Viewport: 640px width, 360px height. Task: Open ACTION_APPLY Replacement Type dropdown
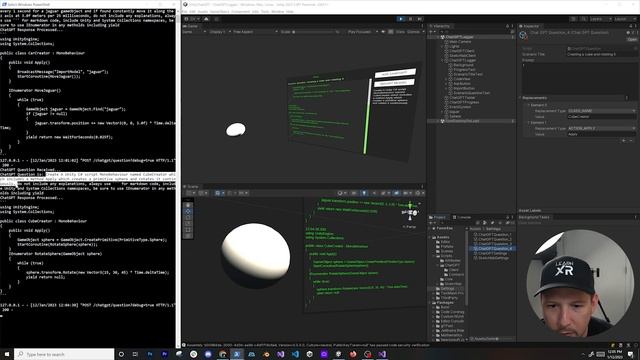602,129
